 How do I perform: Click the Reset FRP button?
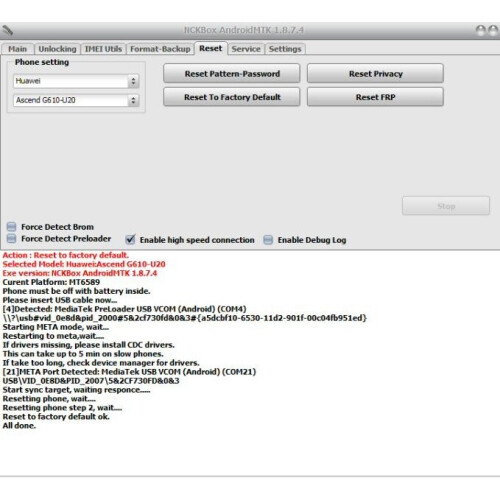coord(375,97)
